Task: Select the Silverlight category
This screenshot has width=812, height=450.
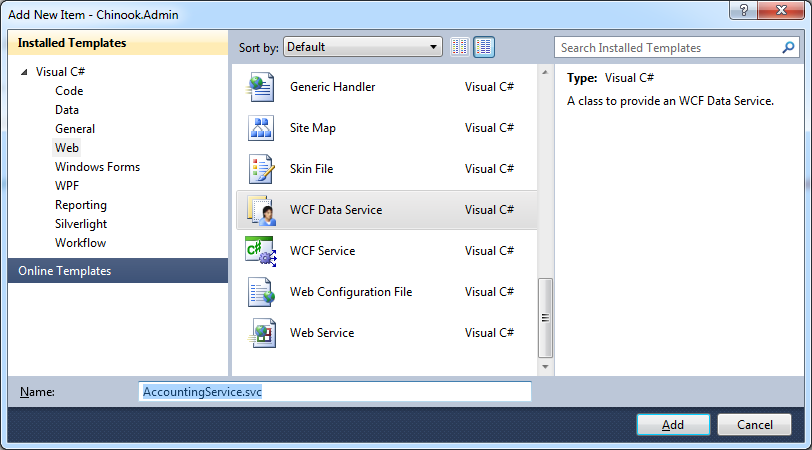Action: point(81,224)
